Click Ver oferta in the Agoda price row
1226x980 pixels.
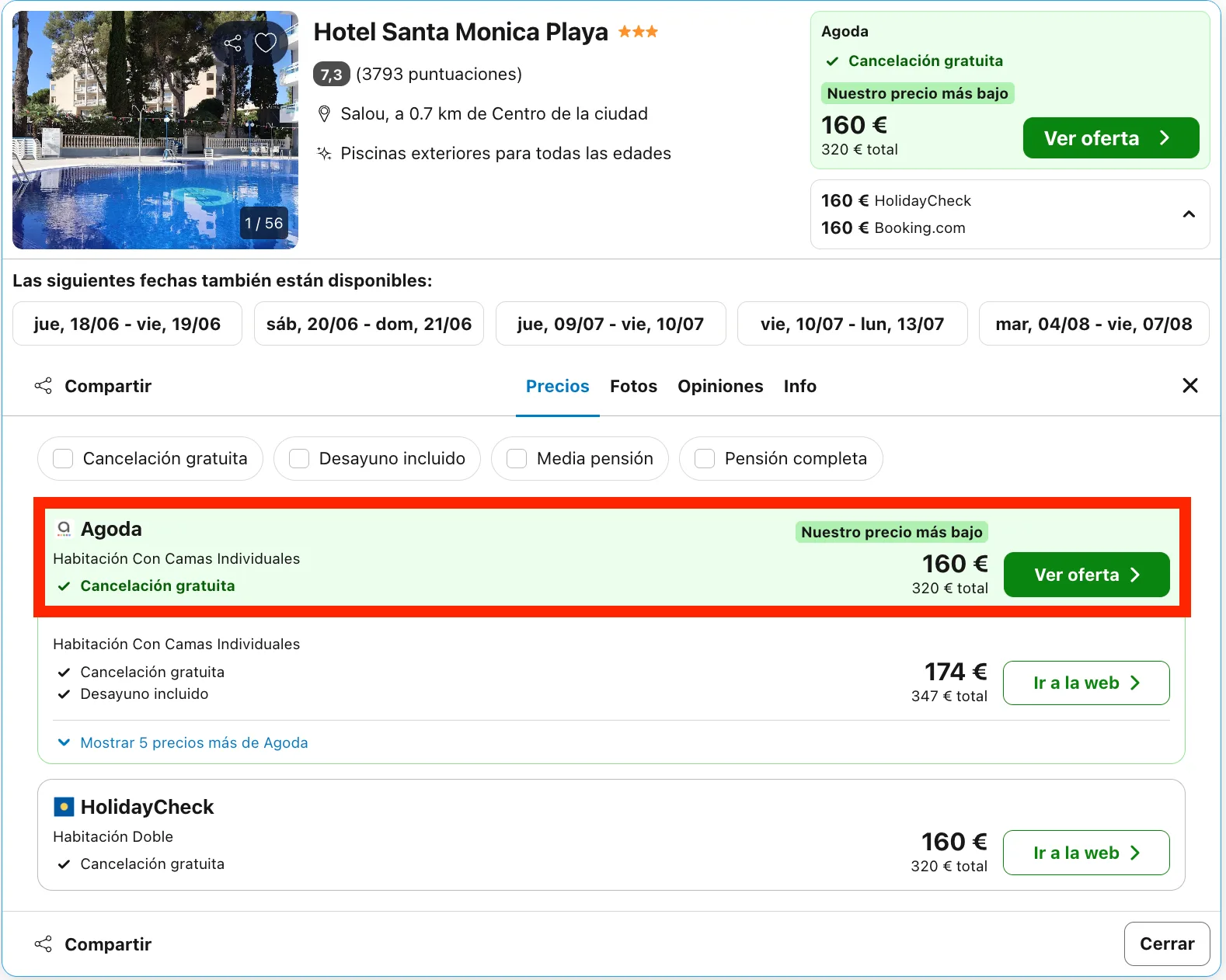pyautogui.click(x=1086, y=575)
